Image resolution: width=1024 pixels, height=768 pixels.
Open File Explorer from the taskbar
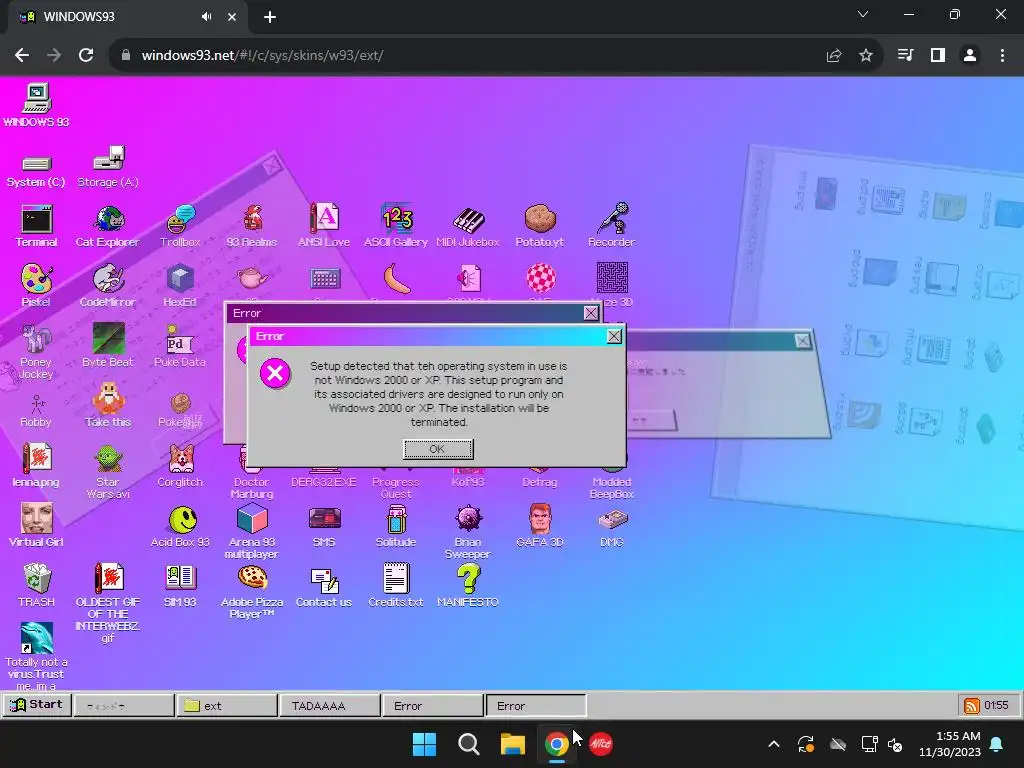(513, 744)
